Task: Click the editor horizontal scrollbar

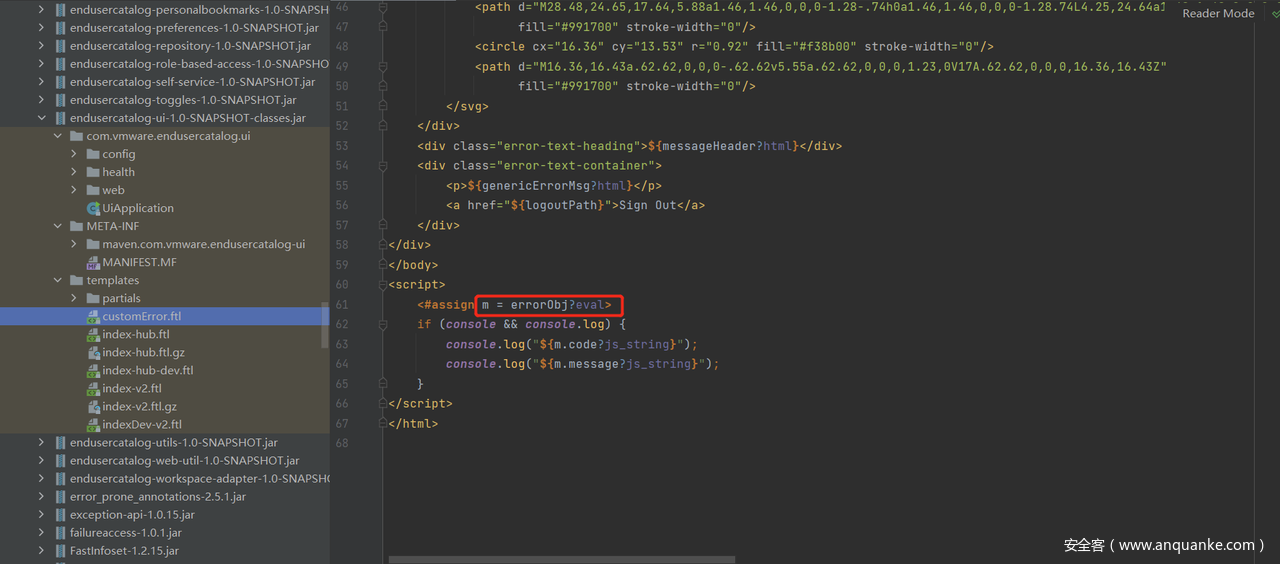Action: (x=562, y=560)
